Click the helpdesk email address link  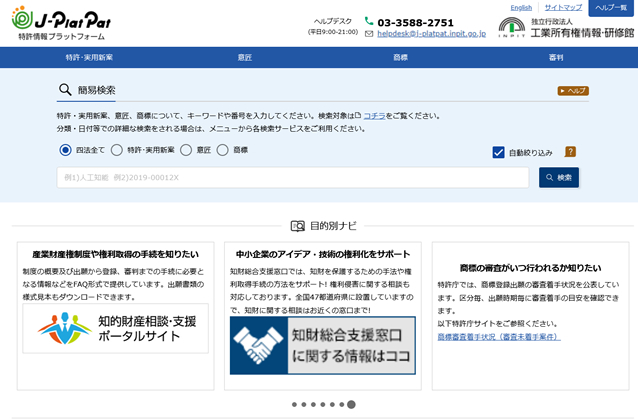(431, 34)
